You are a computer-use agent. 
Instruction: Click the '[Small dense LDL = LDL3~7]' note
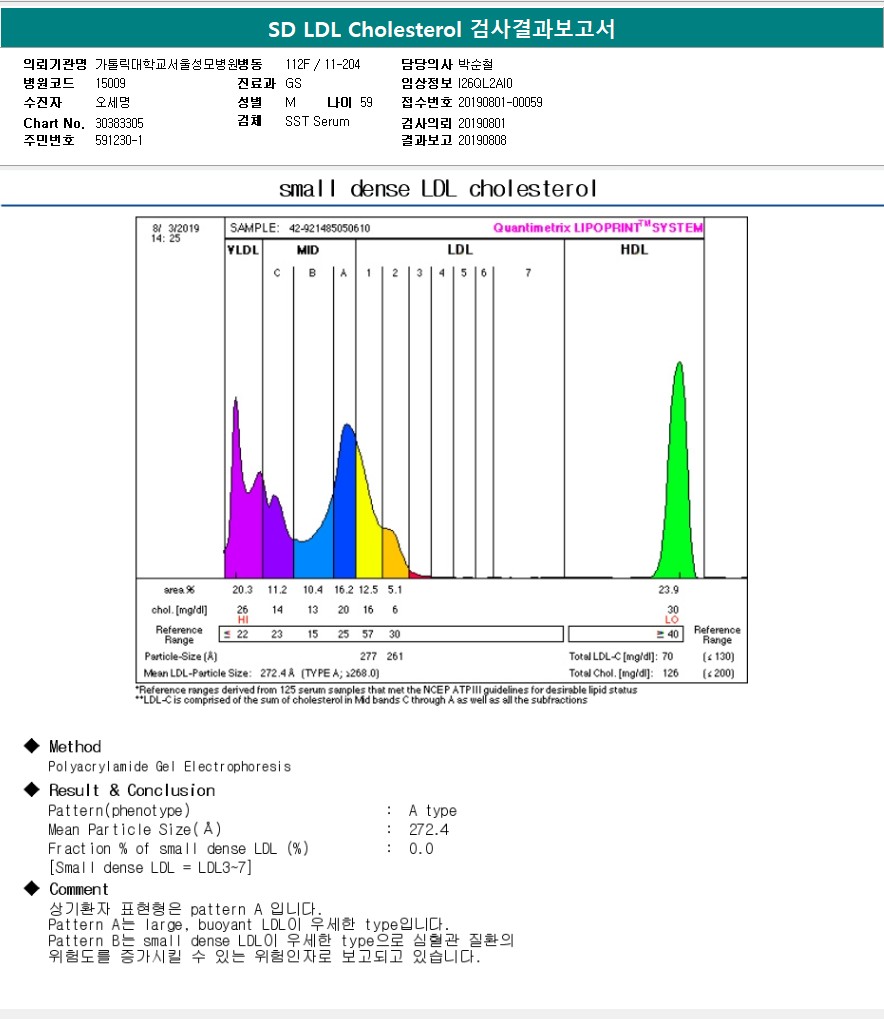150,868
